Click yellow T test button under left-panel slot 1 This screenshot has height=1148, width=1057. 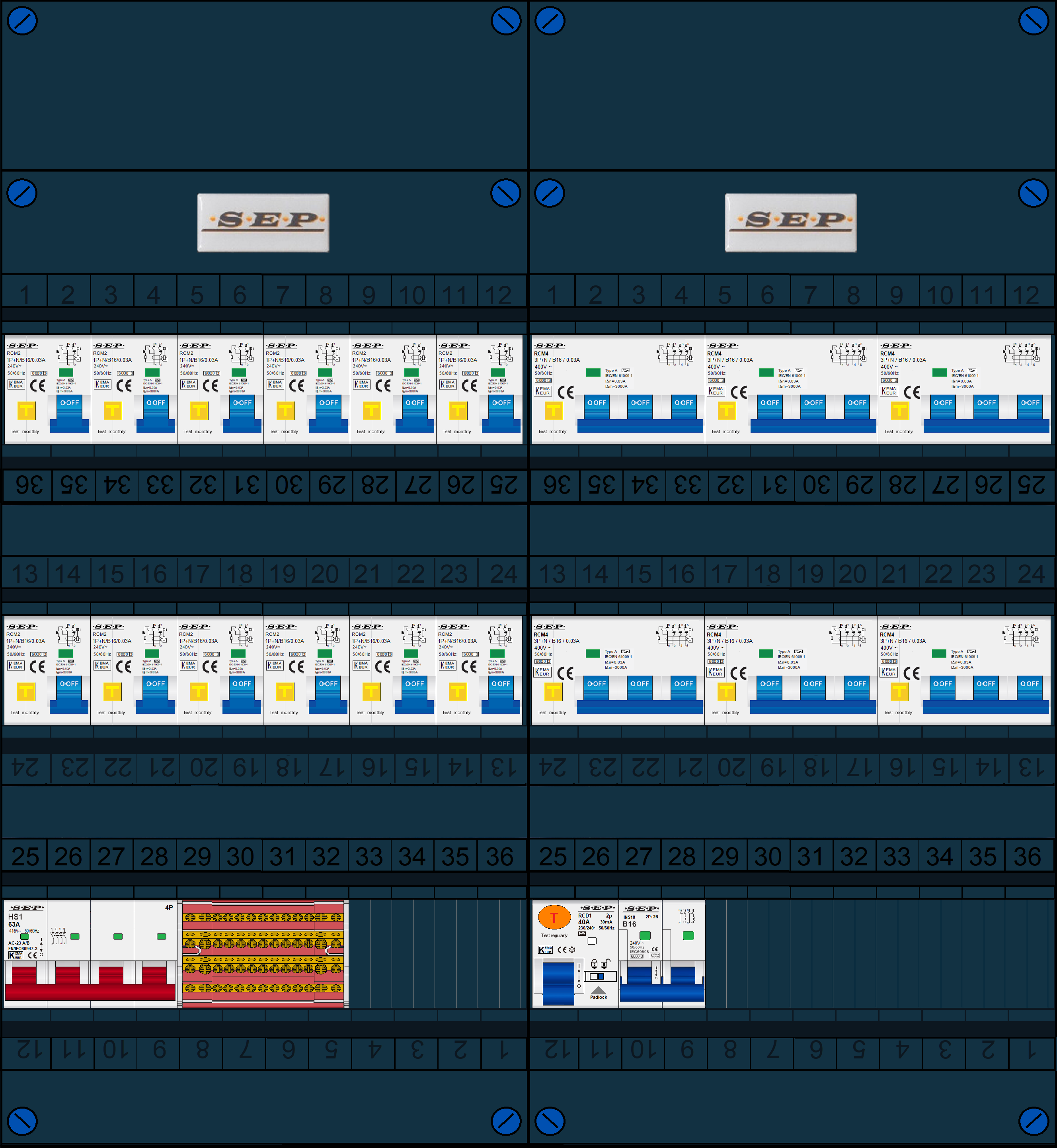click(26, 410)
